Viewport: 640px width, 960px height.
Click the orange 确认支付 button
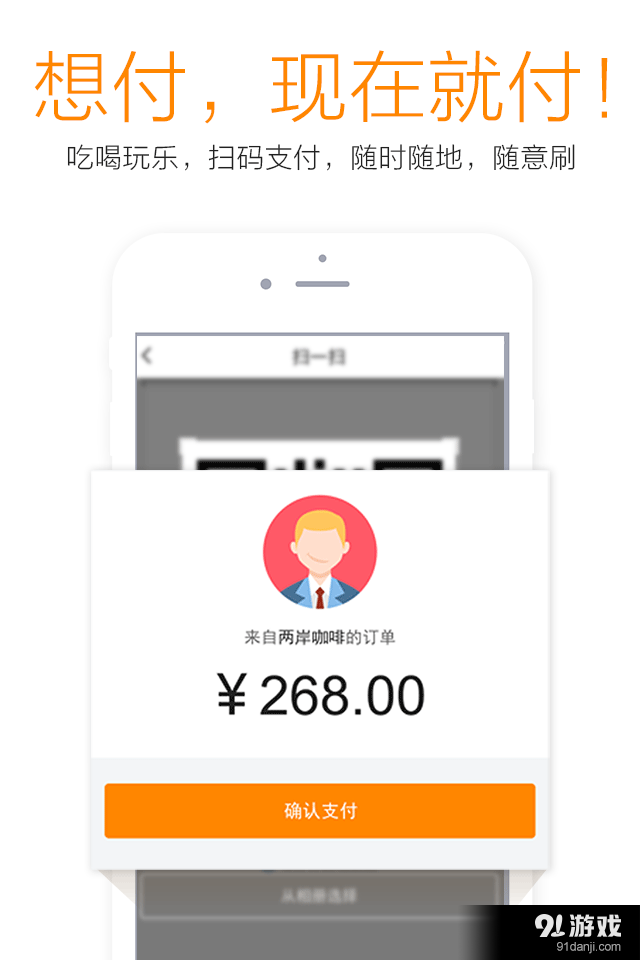[x=320, y=811]
